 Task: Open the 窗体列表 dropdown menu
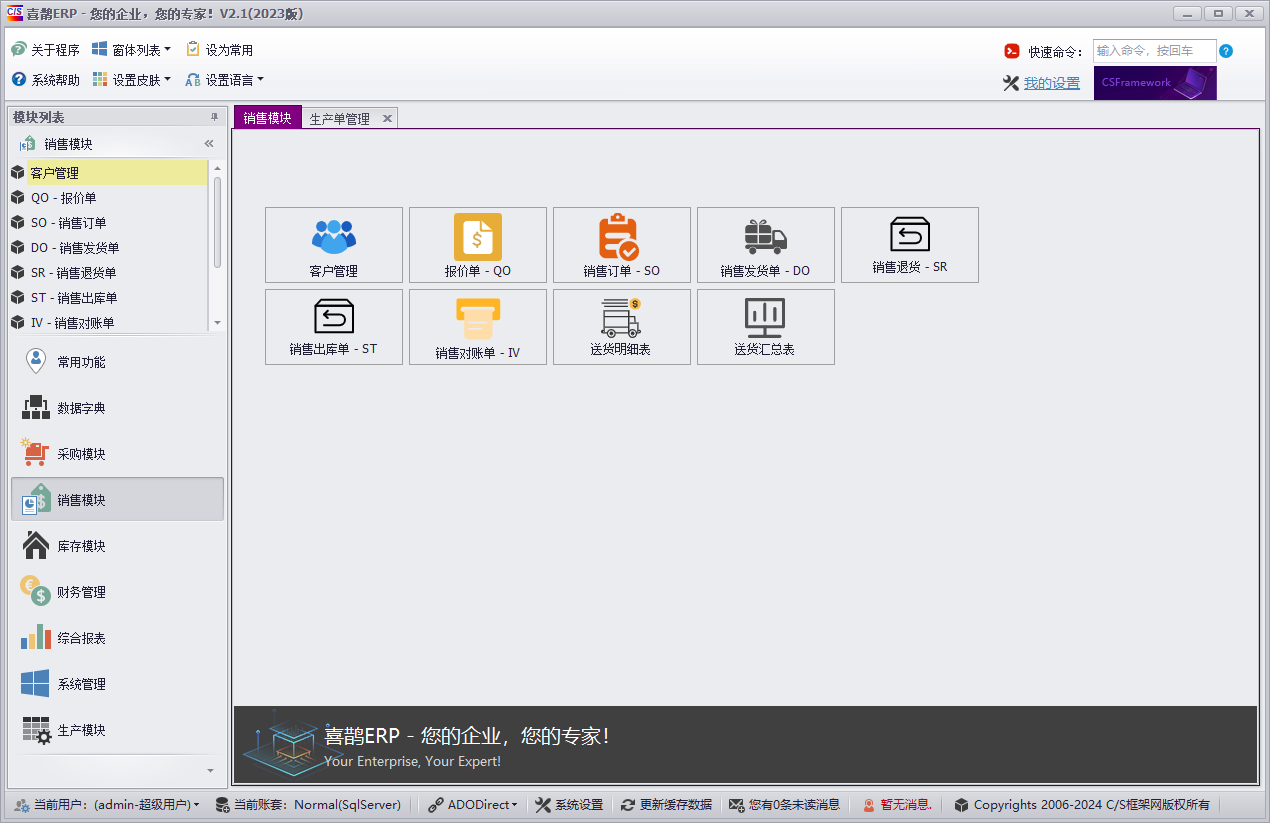132,50
